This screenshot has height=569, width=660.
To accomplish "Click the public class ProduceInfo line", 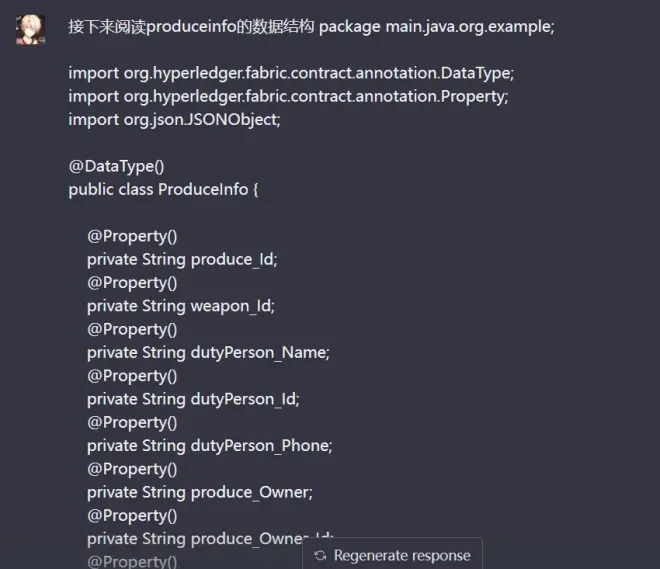I will tap(164, 189).
